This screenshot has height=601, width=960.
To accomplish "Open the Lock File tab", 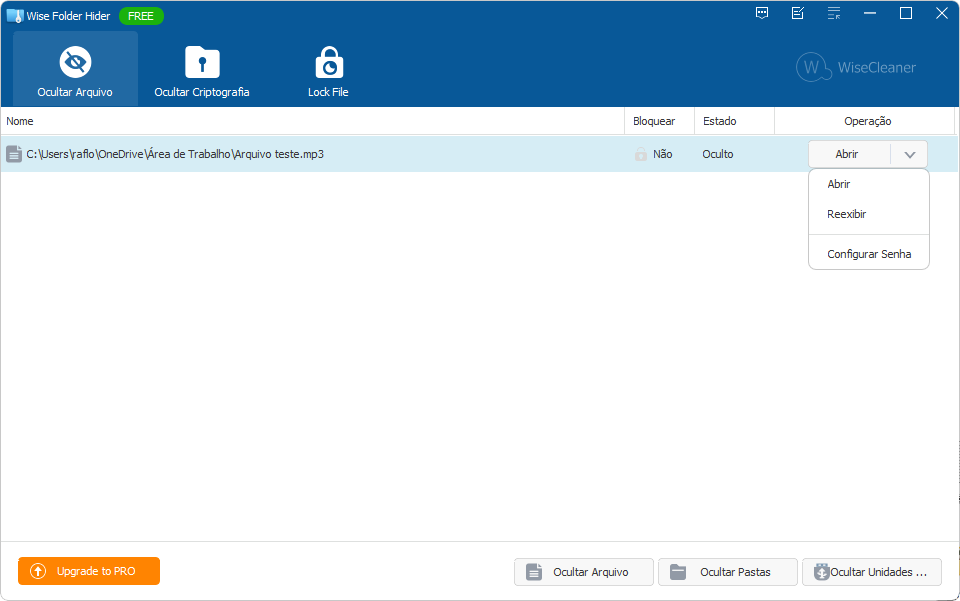I will (x=328, y=69).
